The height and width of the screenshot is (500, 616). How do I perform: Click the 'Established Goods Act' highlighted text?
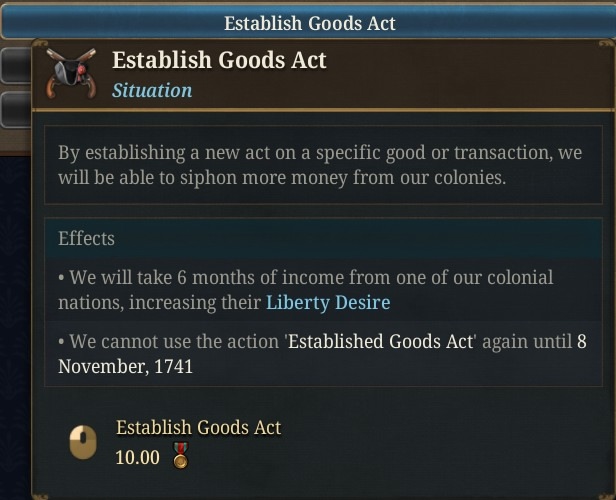[x=381, y=341]
